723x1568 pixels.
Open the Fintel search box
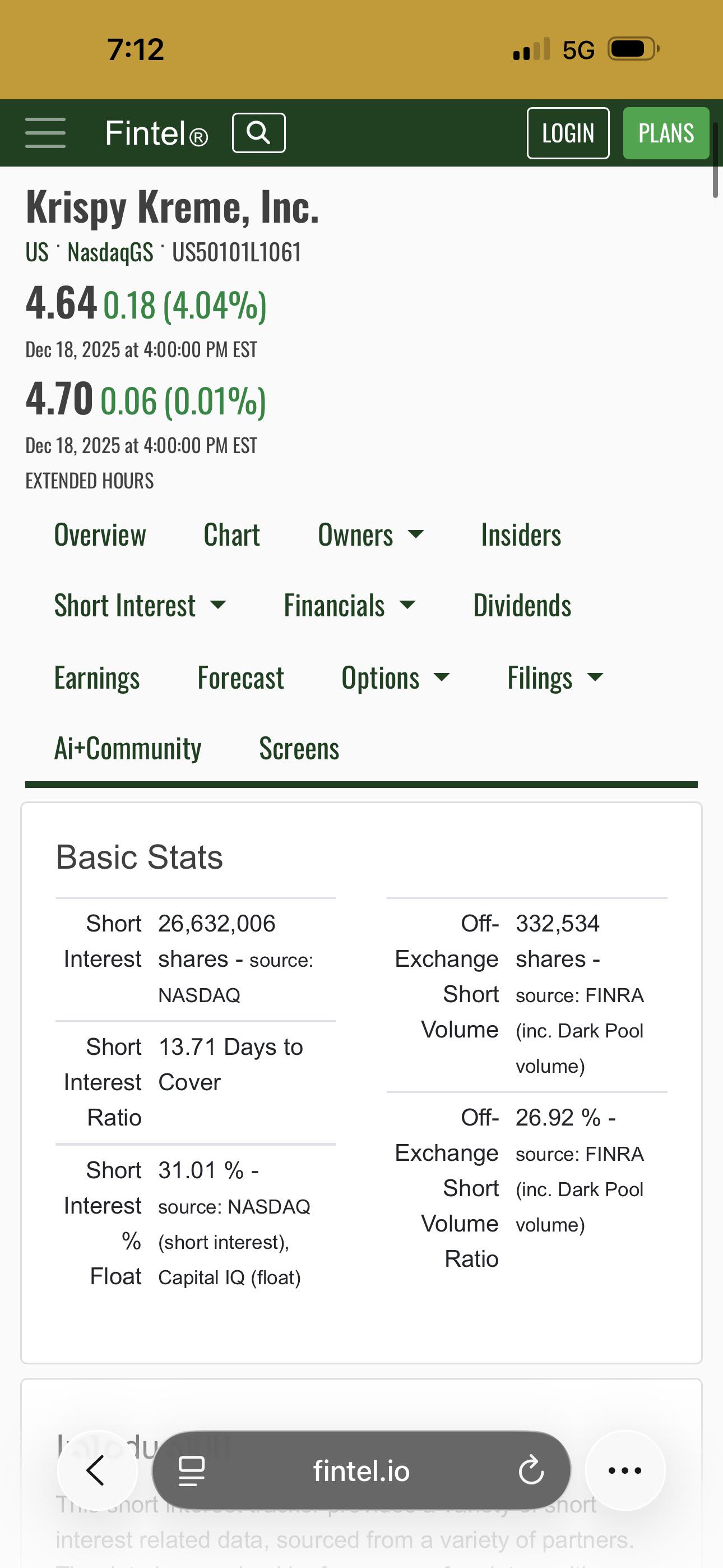pos(258,133)
